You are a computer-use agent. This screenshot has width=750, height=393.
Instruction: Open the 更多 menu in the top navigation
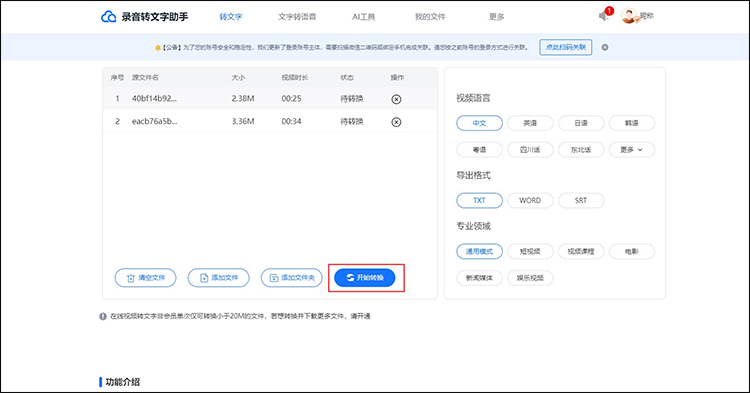[496, 17]
